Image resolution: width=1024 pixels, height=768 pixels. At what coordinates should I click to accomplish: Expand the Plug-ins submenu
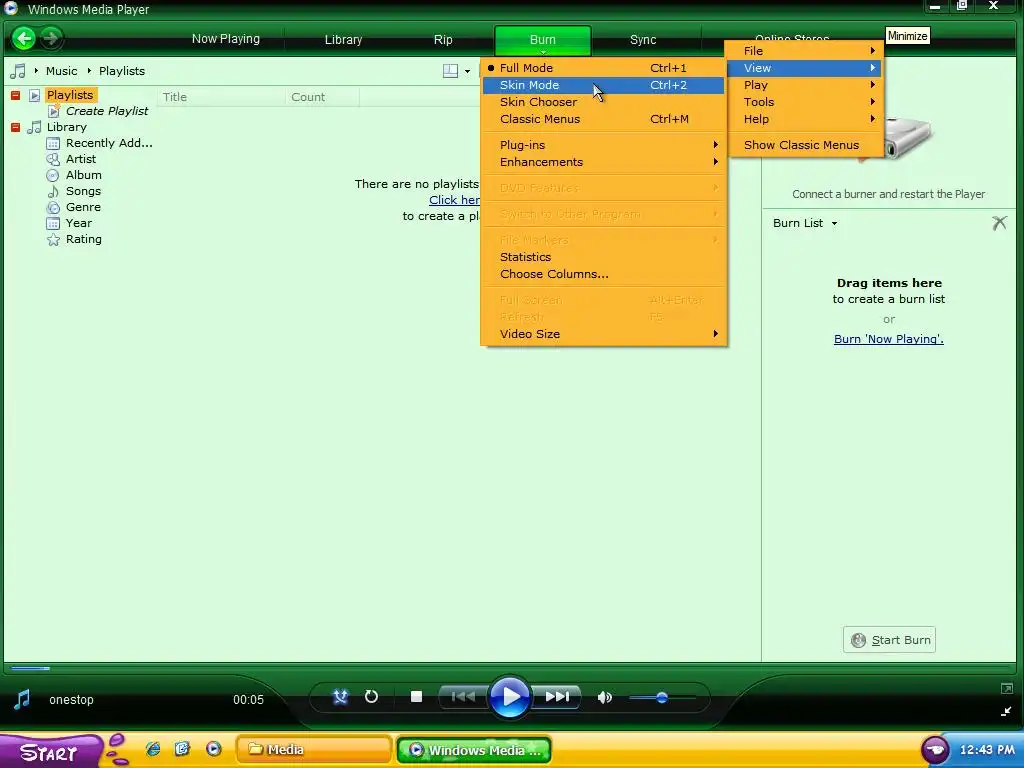(x=603, y=145)
